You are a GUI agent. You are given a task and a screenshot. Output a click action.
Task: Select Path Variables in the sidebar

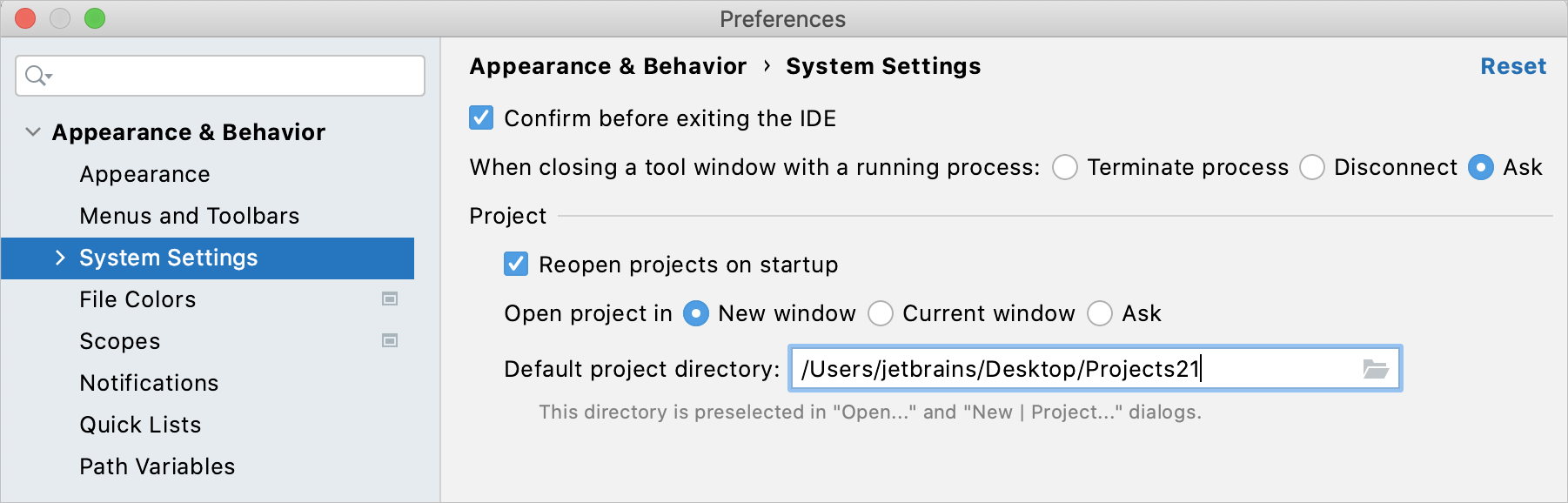(x=157, y=466)
